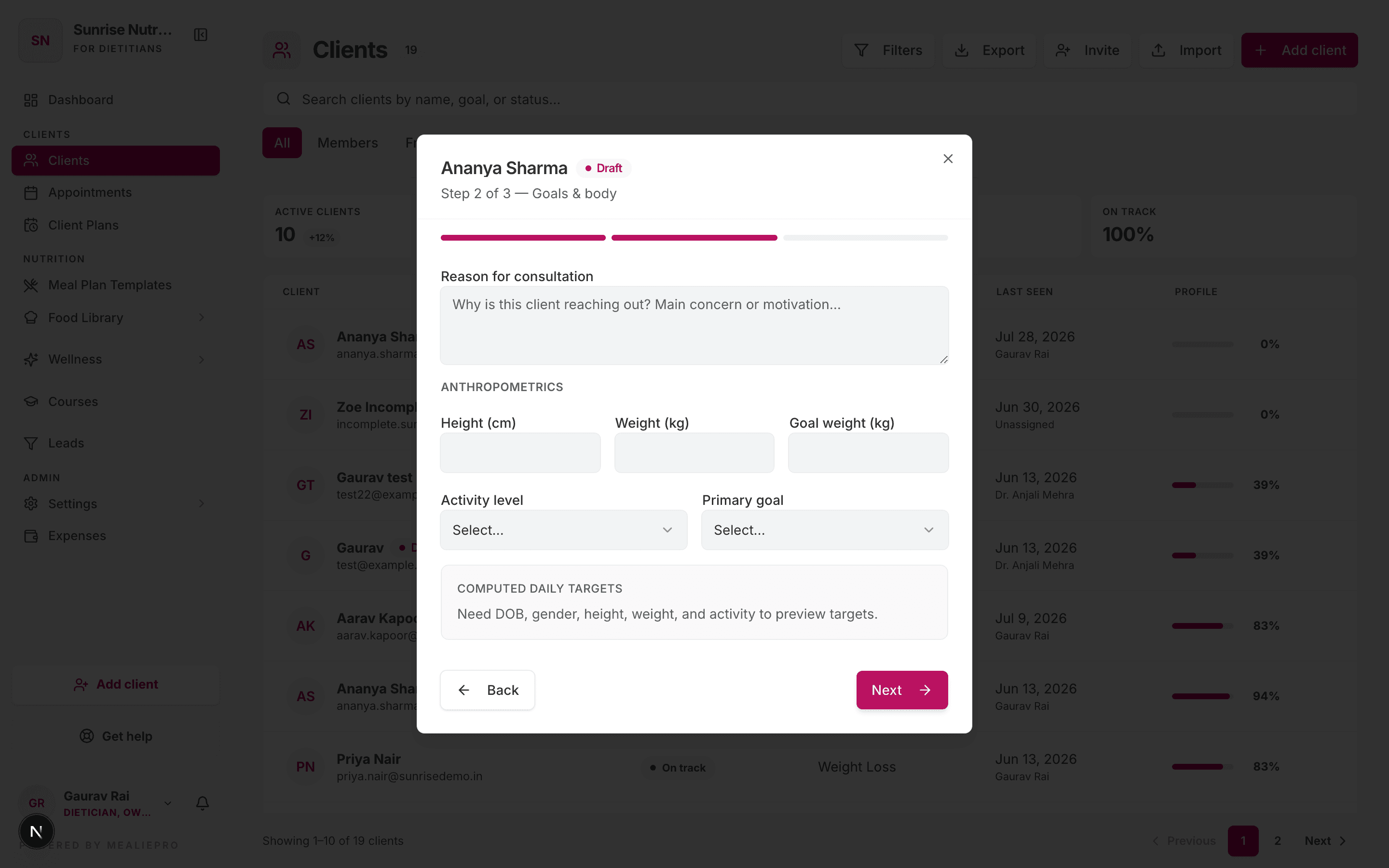1389x868 pixels.
Task: Click the PN avatar for Priya Nair
Action: [x=305, y=767]
